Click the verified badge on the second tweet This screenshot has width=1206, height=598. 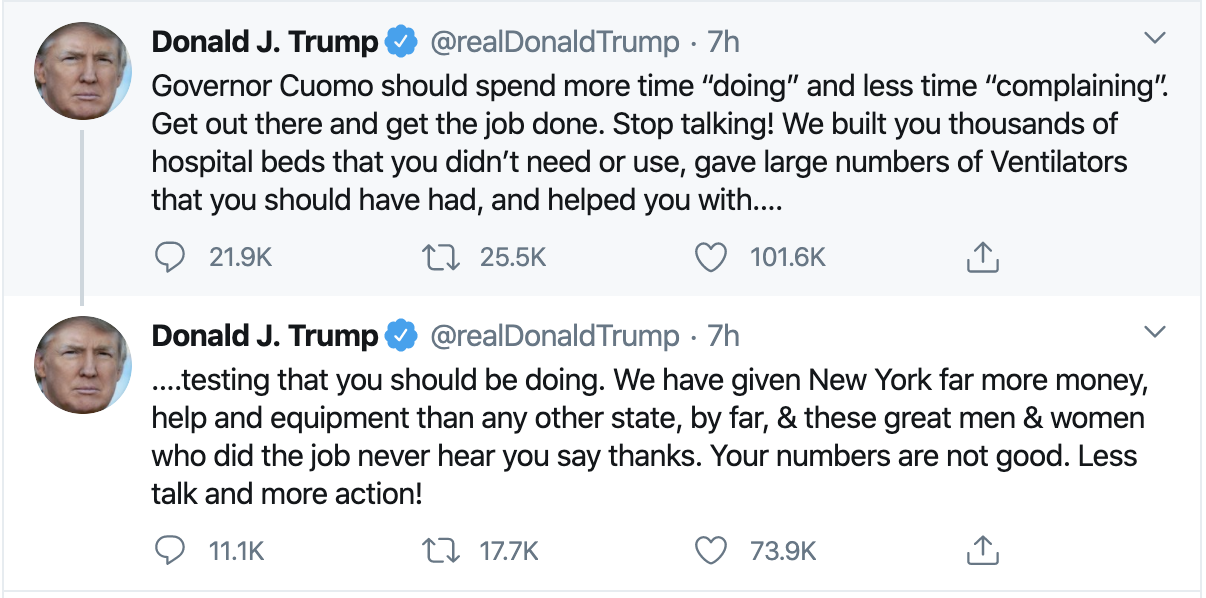(x=402, y=336)
